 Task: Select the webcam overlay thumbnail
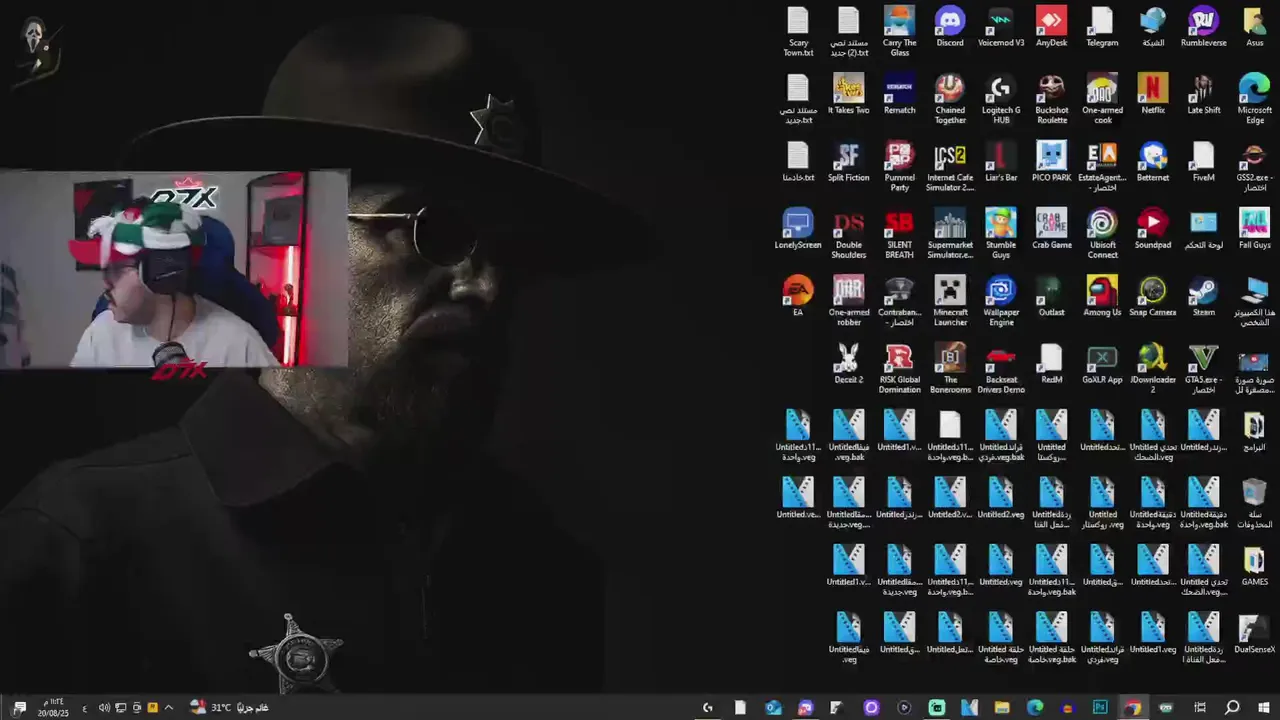(x=175, y=270)
